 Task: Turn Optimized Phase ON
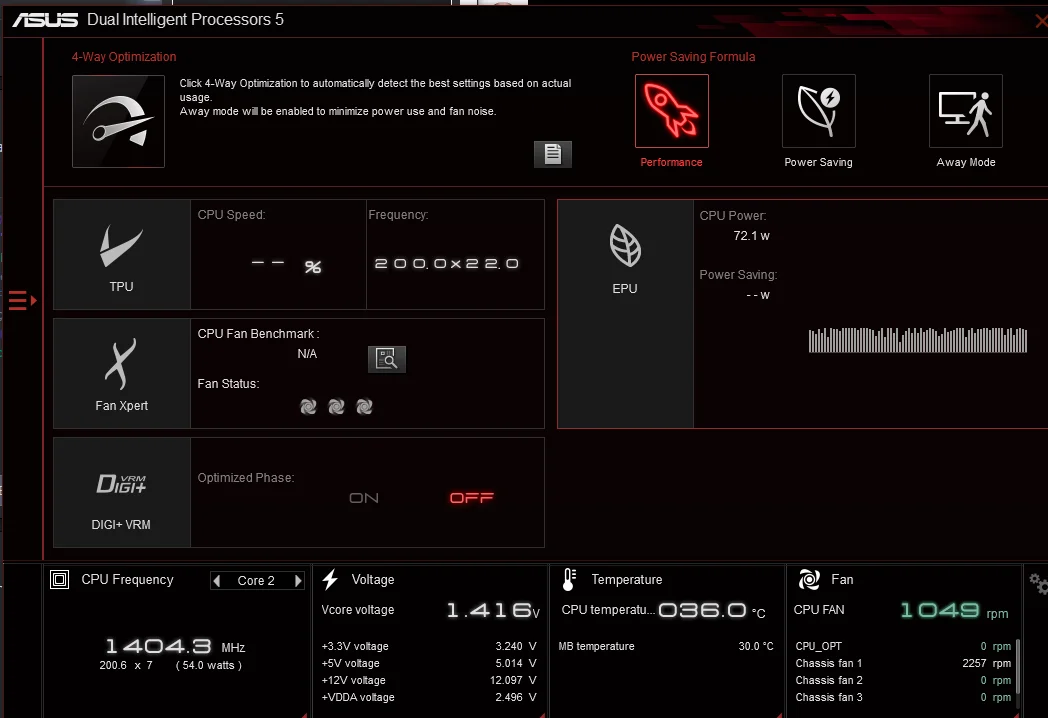(364, 498)
